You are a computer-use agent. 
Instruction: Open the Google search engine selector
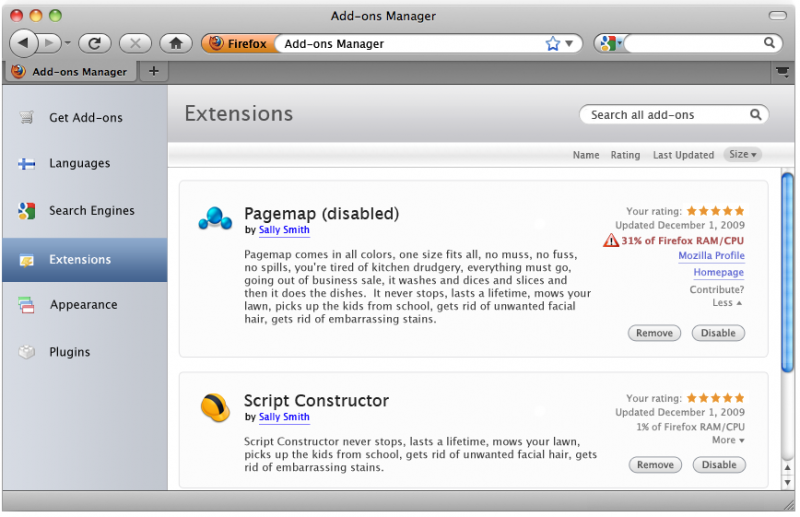click(611, 43)
